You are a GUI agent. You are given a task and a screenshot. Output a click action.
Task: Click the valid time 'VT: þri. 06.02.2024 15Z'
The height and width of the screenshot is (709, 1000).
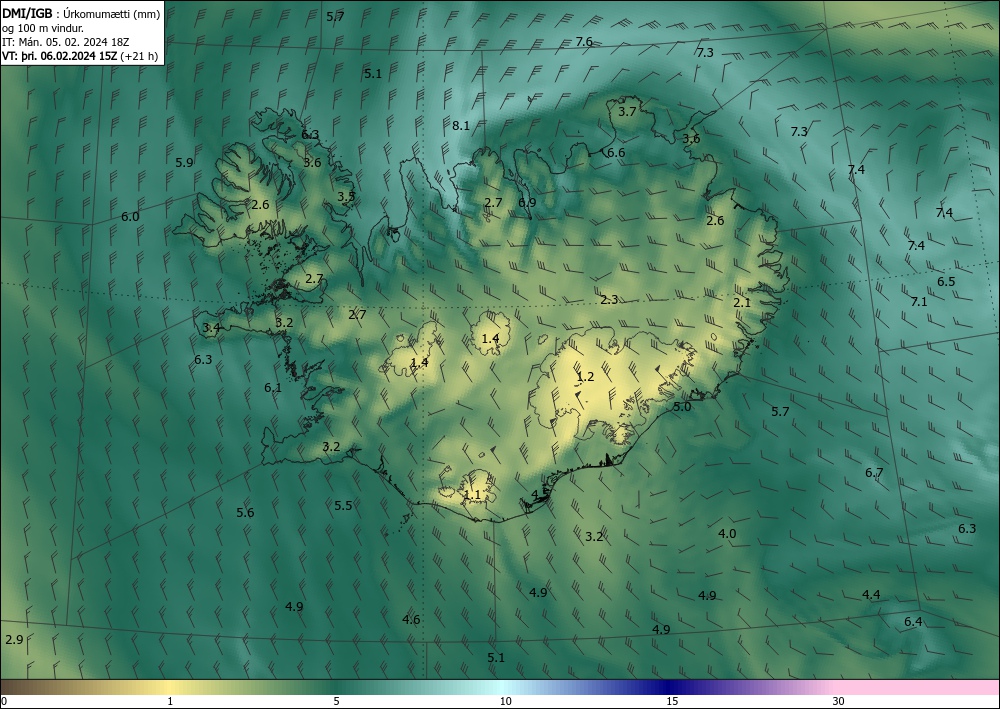(59, 56)
